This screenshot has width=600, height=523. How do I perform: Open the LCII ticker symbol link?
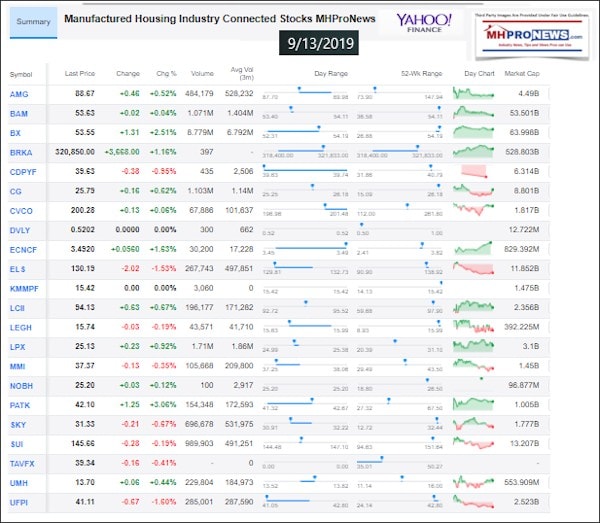point(17,308)
